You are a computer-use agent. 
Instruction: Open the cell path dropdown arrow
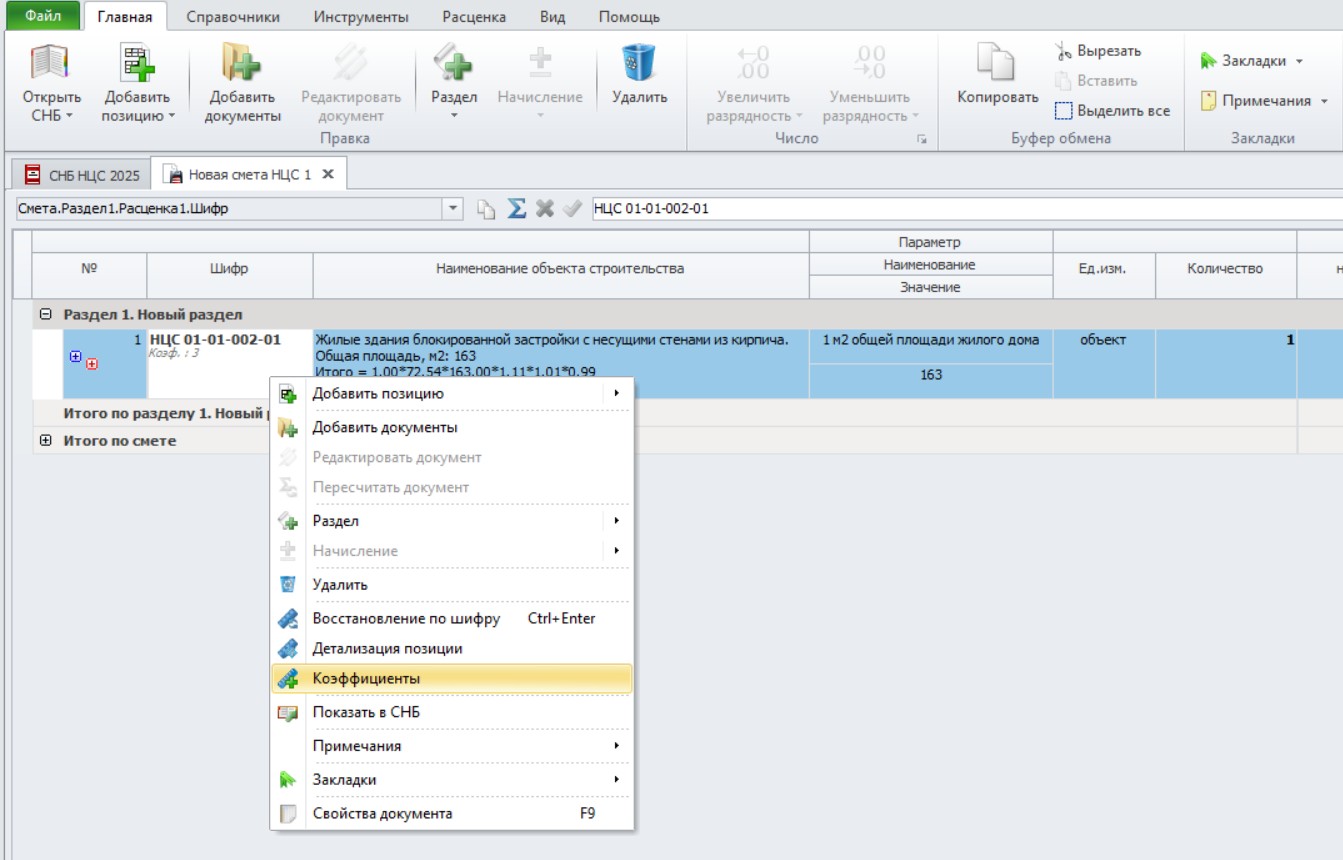[454, 208]
